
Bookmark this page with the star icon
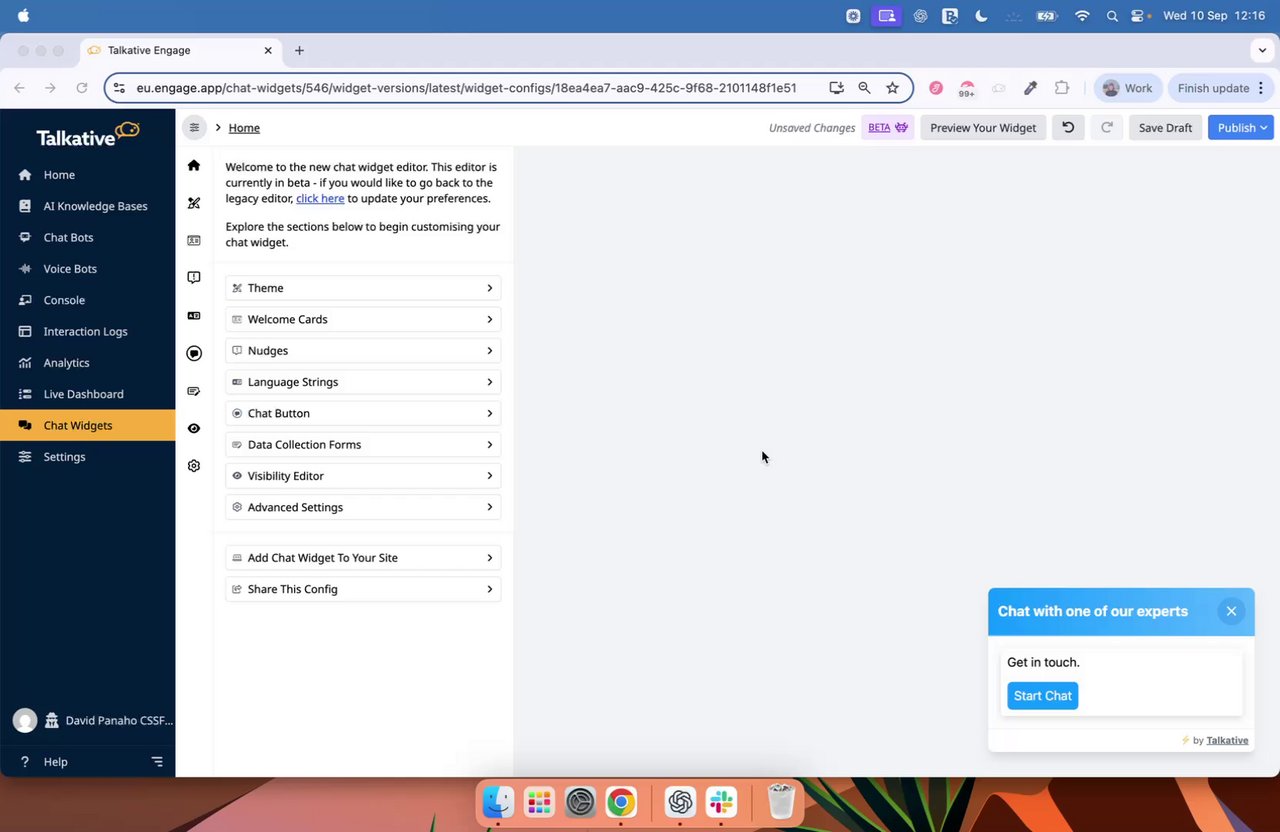[892, 88]
